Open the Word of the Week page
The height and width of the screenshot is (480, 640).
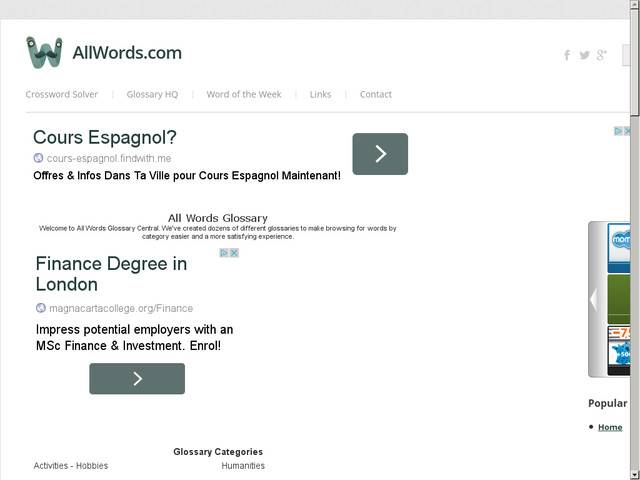244,94
